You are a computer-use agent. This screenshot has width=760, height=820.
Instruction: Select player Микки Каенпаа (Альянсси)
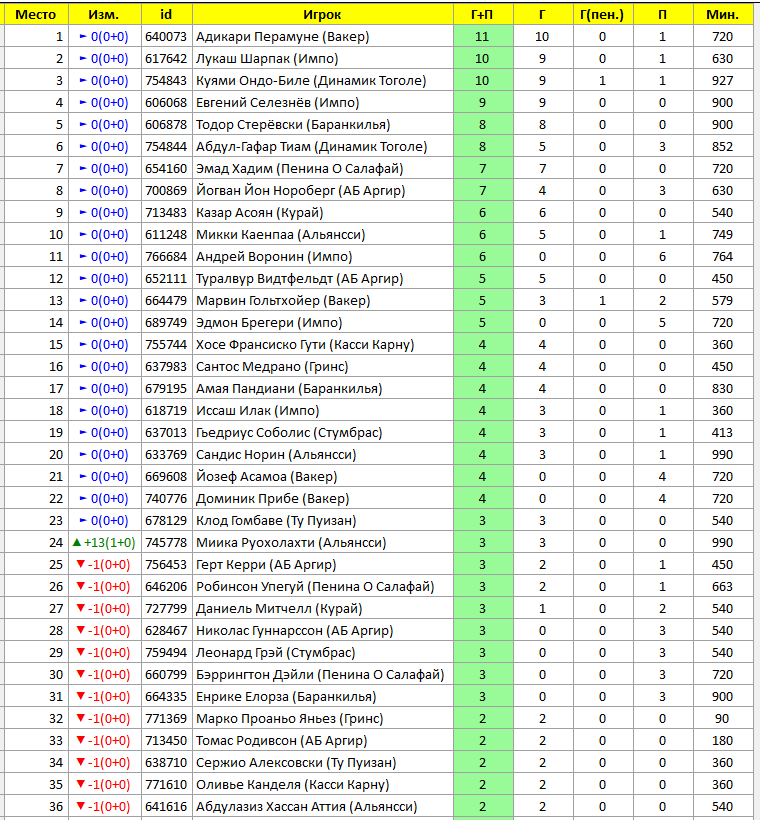pyautogui.click(x=280, y=234)
